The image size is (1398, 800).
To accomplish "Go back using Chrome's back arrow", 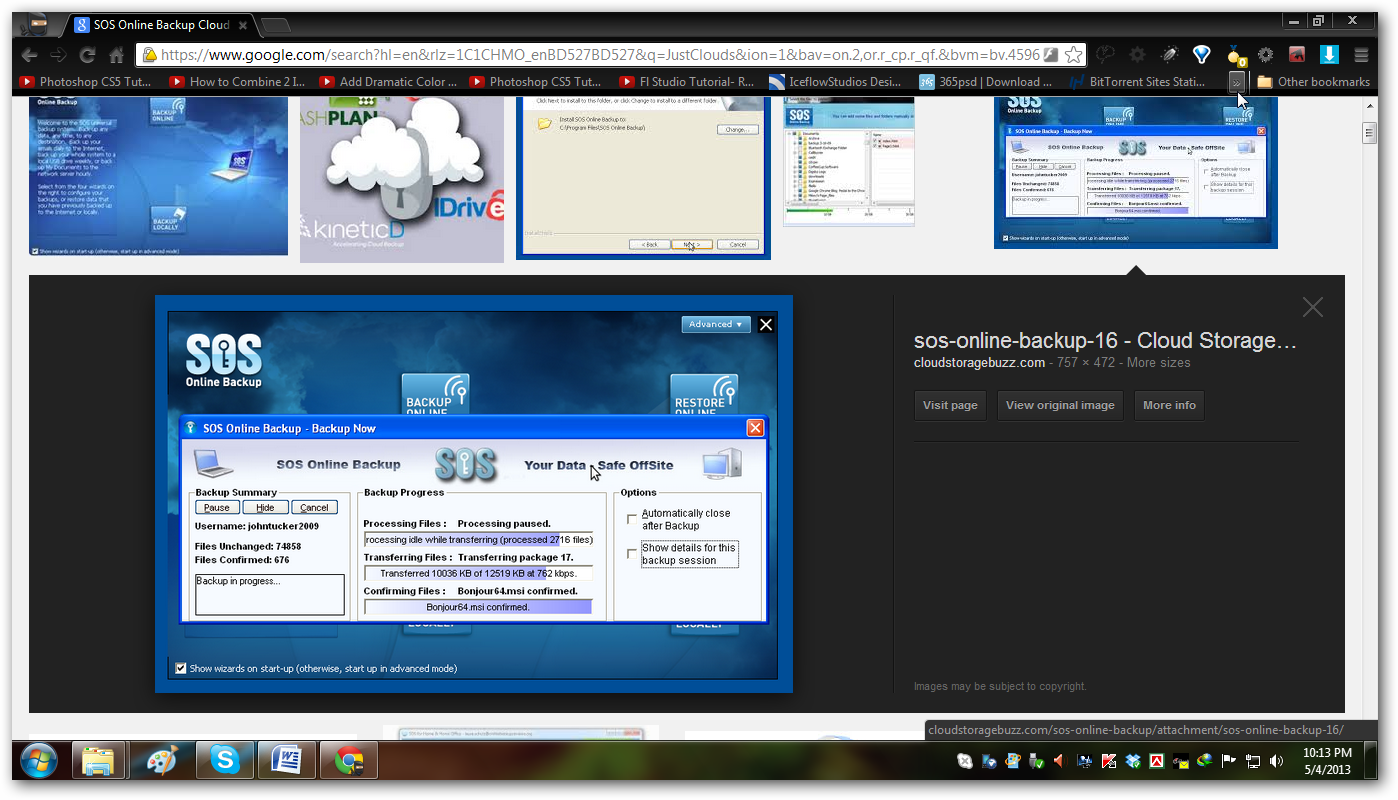I will [29, 55].
